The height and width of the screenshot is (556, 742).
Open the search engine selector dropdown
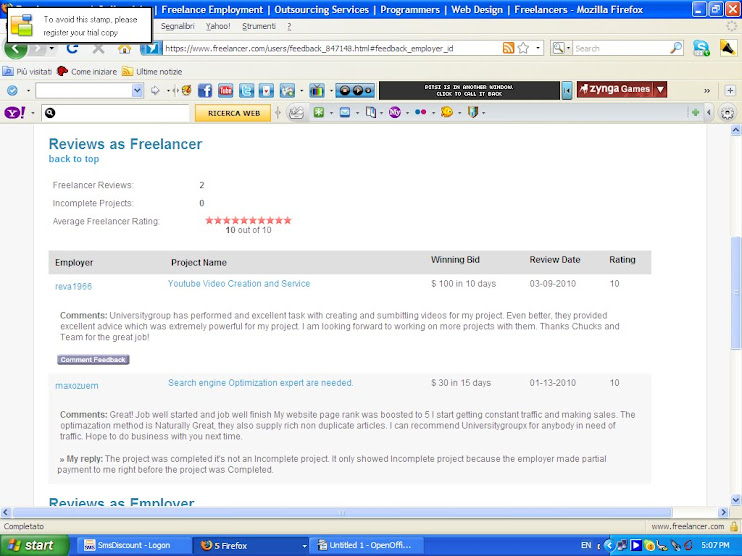click(x=561, y=48)
